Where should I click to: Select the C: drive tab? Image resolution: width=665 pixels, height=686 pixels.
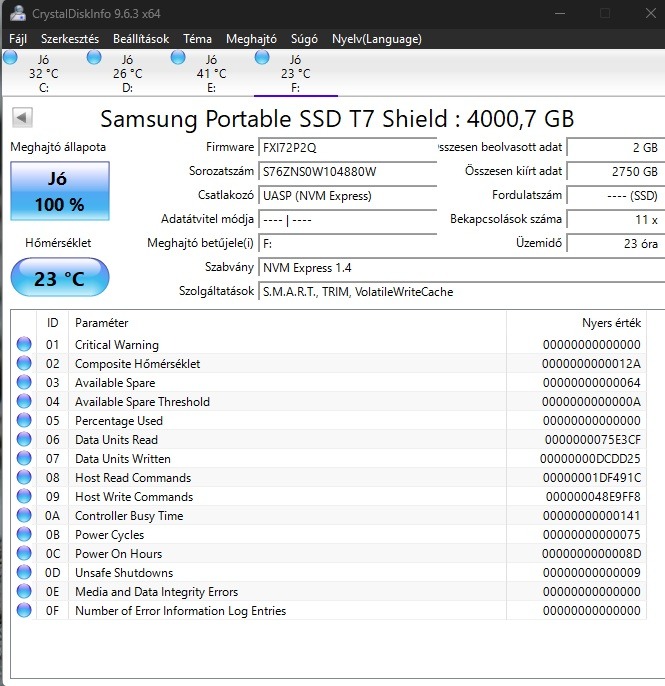coord(43,74)
